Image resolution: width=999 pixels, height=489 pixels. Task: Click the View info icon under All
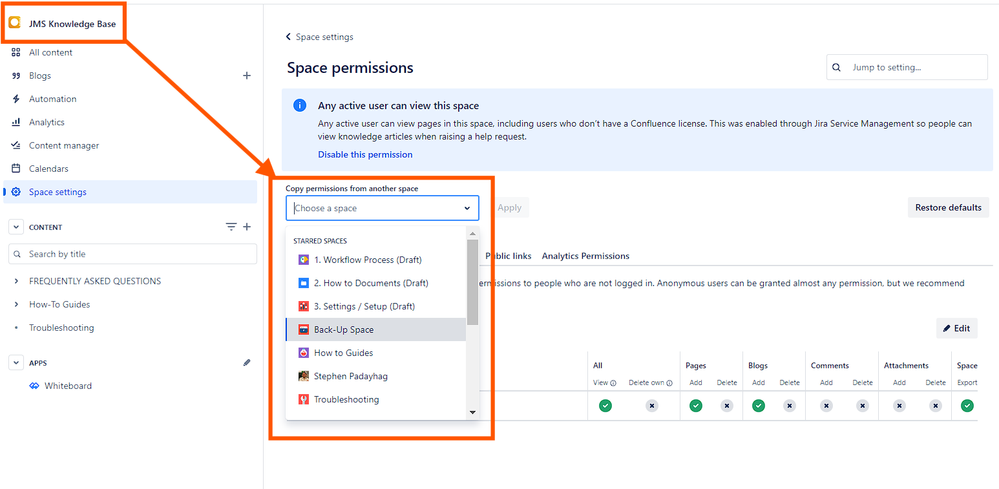coord(613,383)
